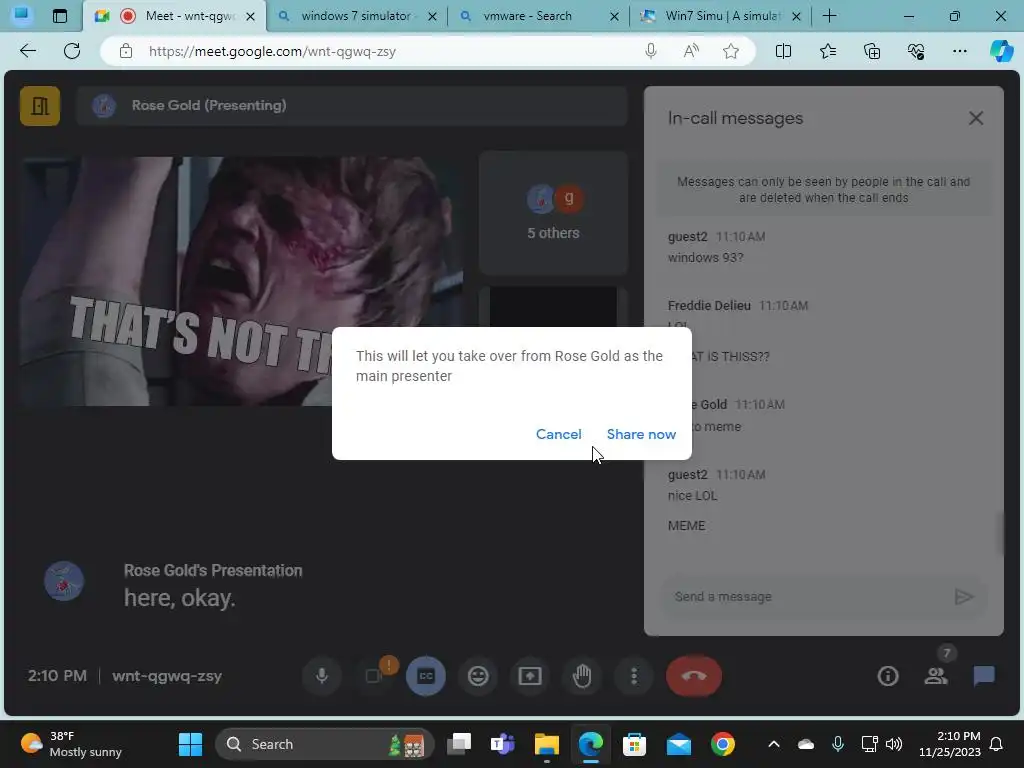Select the Meet - wnt-qgwq tab
Screen dimensions: 1024x768
(x=175, y=16)
